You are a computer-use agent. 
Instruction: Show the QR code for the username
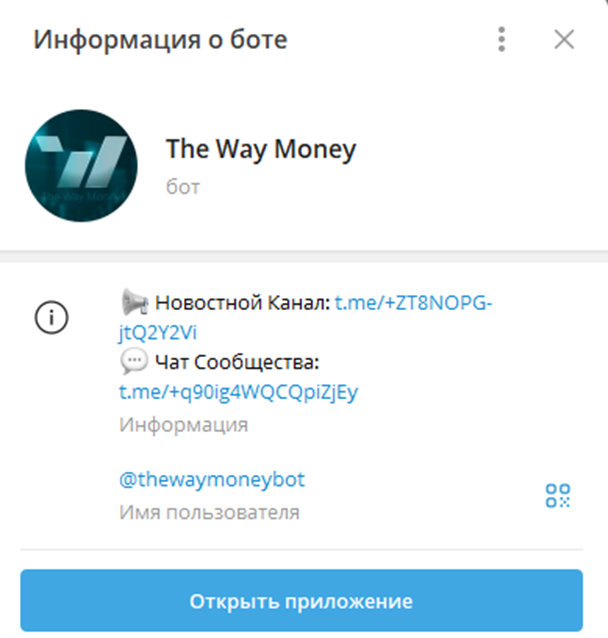point(558,496)
